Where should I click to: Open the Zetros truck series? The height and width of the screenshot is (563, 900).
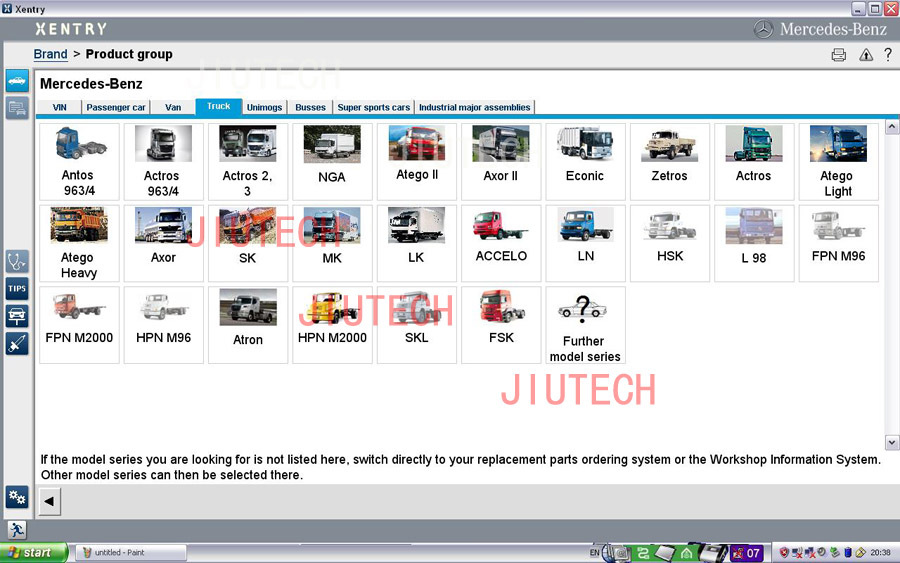670,162
